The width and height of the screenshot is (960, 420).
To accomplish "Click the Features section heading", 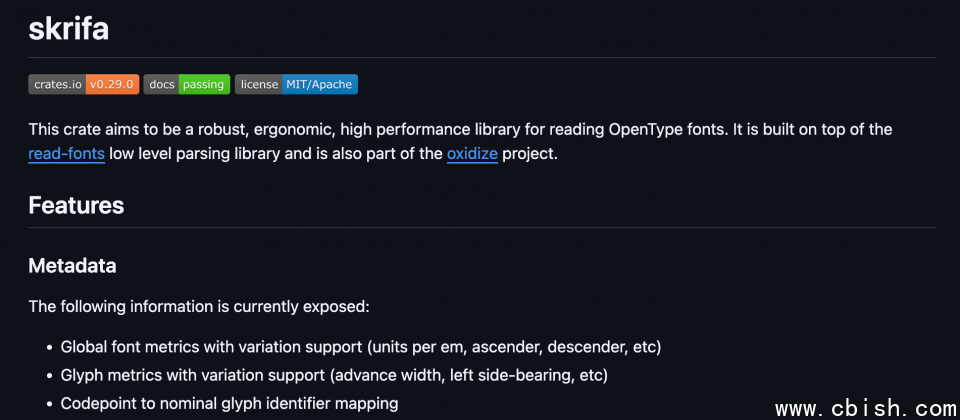I will click(x=76, y=205).
